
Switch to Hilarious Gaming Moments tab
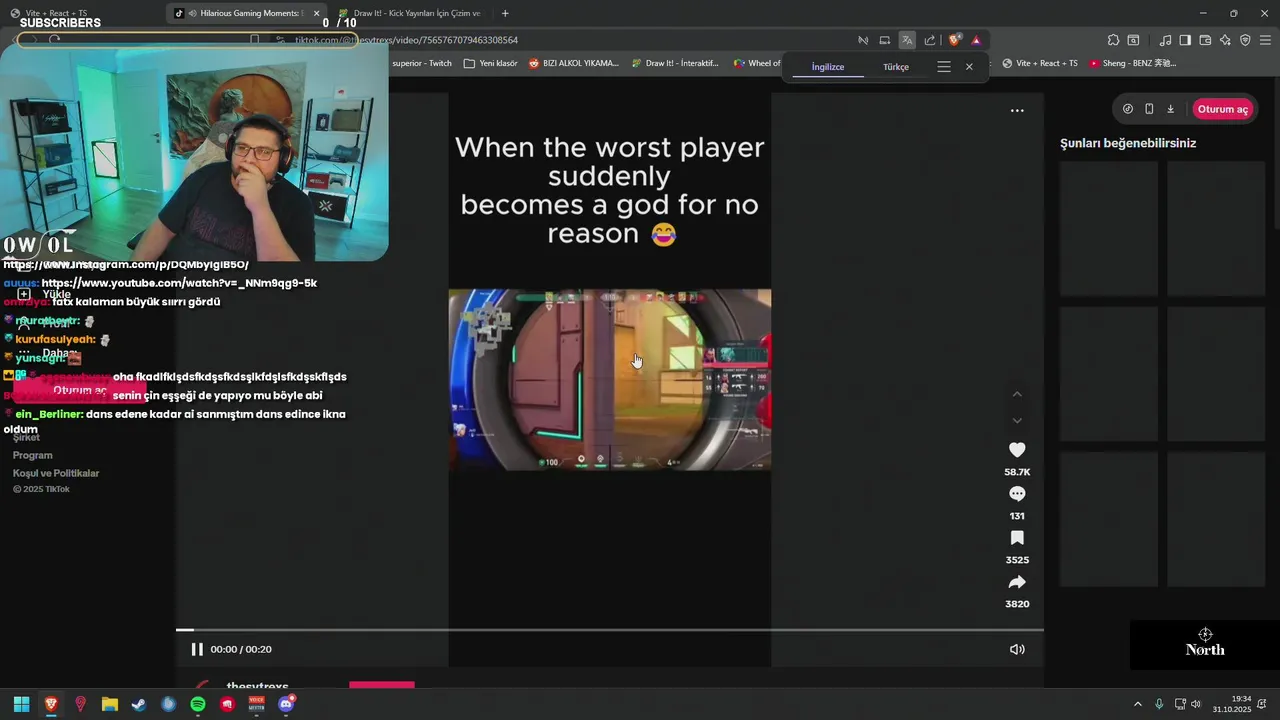[x=249, y=13]
